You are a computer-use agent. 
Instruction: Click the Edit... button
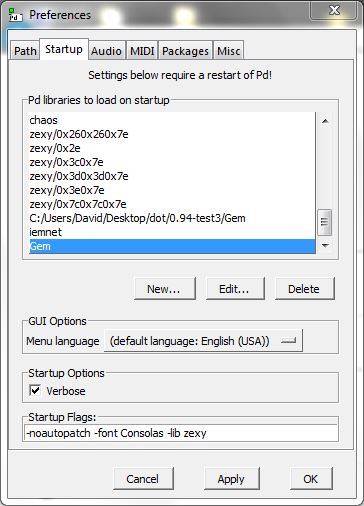(x=235, y=289)
